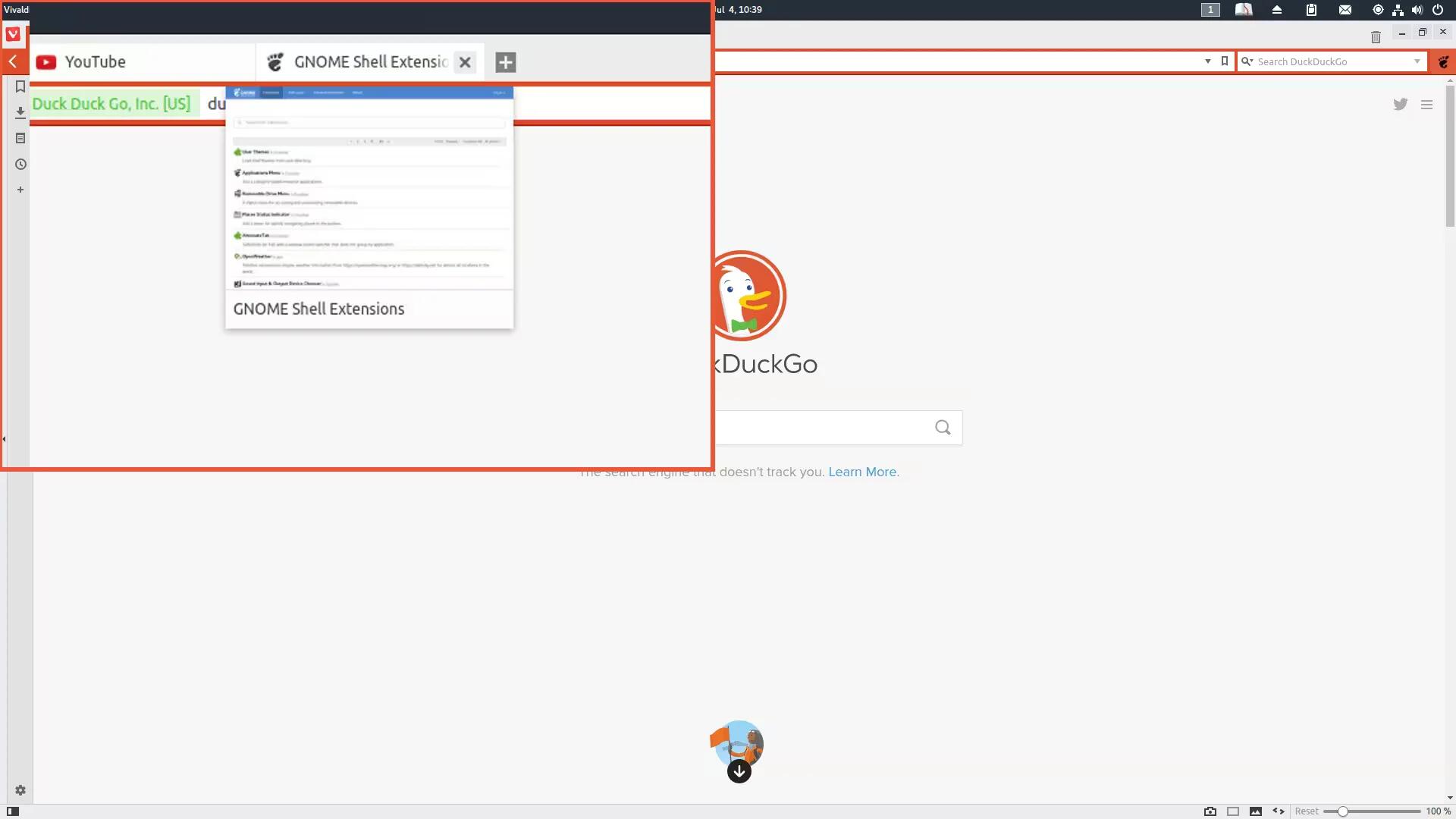Open the Vivaldi main menu icon
The height and width of the screenshot is (819, 1456).
coord(13,34)
